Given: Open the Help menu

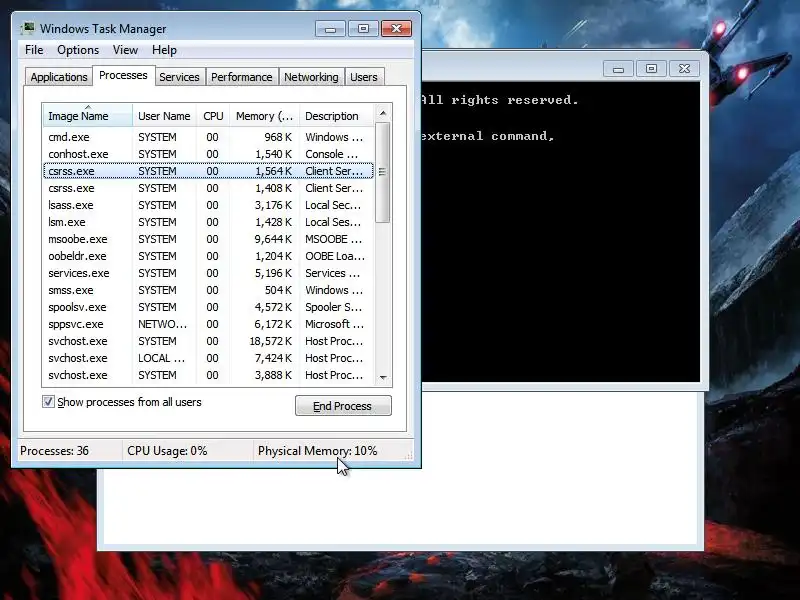Looking at the screenshot, I should pos(164,50).
